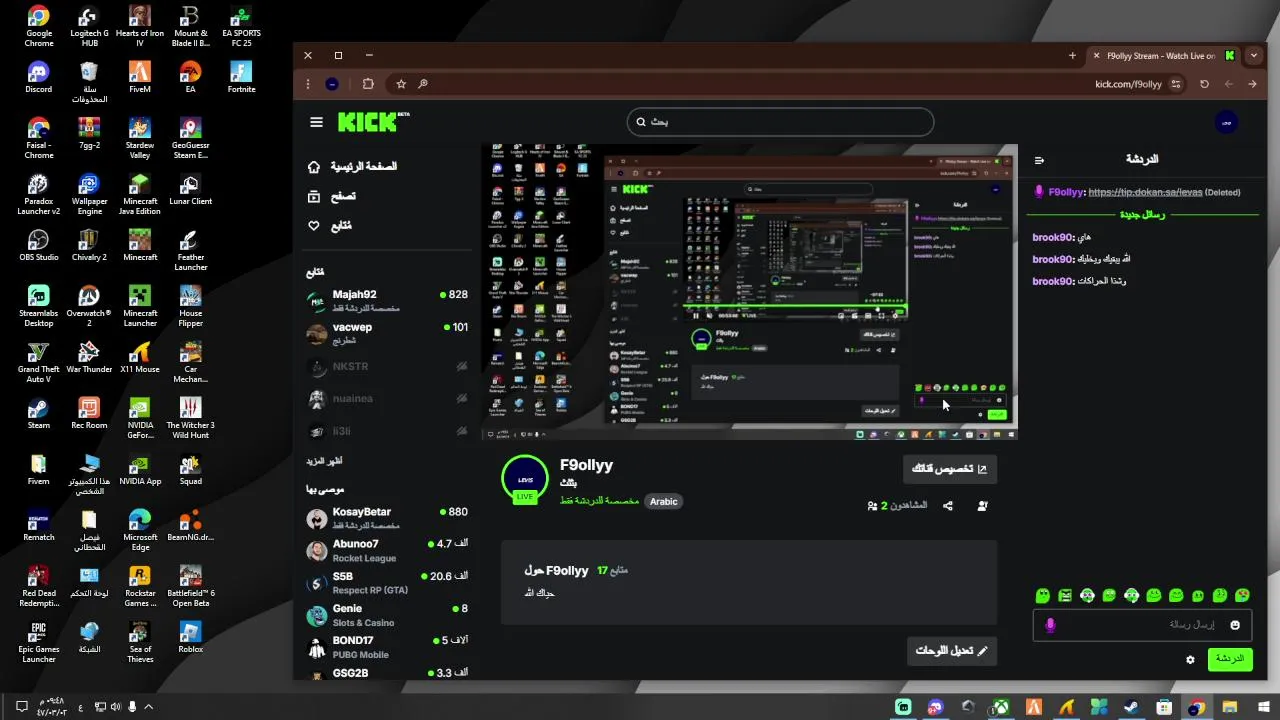Open Majah92 channel in followed list
The height and width of the screenshot is (720, 1280).
tap(388, 300)
